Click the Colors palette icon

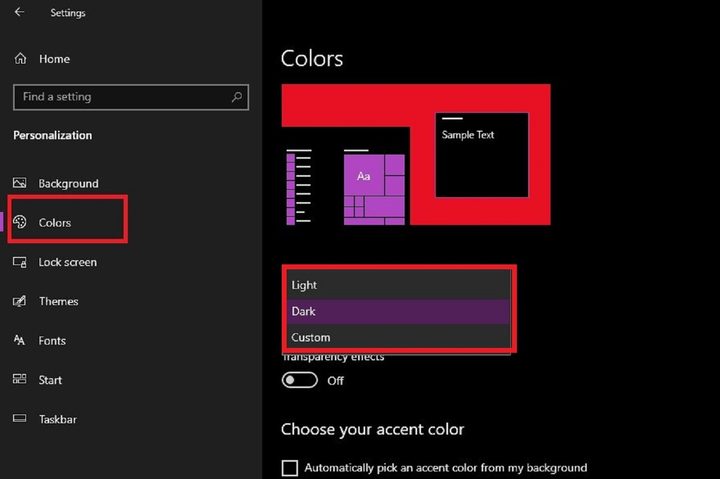19,222
